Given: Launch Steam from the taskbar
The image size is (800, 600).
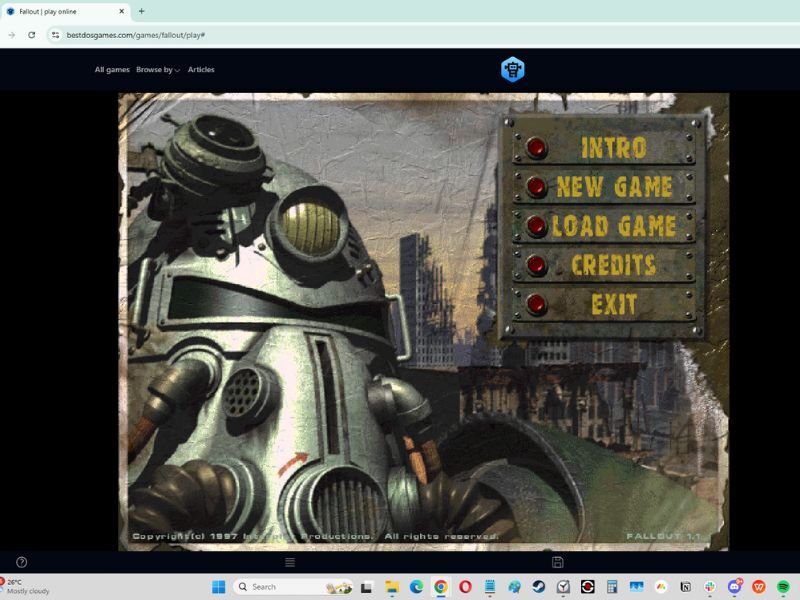Looking at the screenshot, I should (539, 587).
